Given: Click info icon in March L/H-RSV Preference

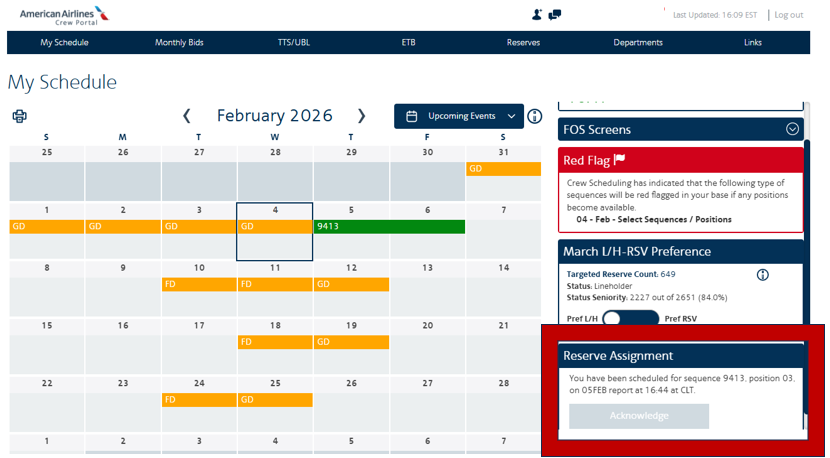Looking at the screenshot, I should (x=763, y=275).
